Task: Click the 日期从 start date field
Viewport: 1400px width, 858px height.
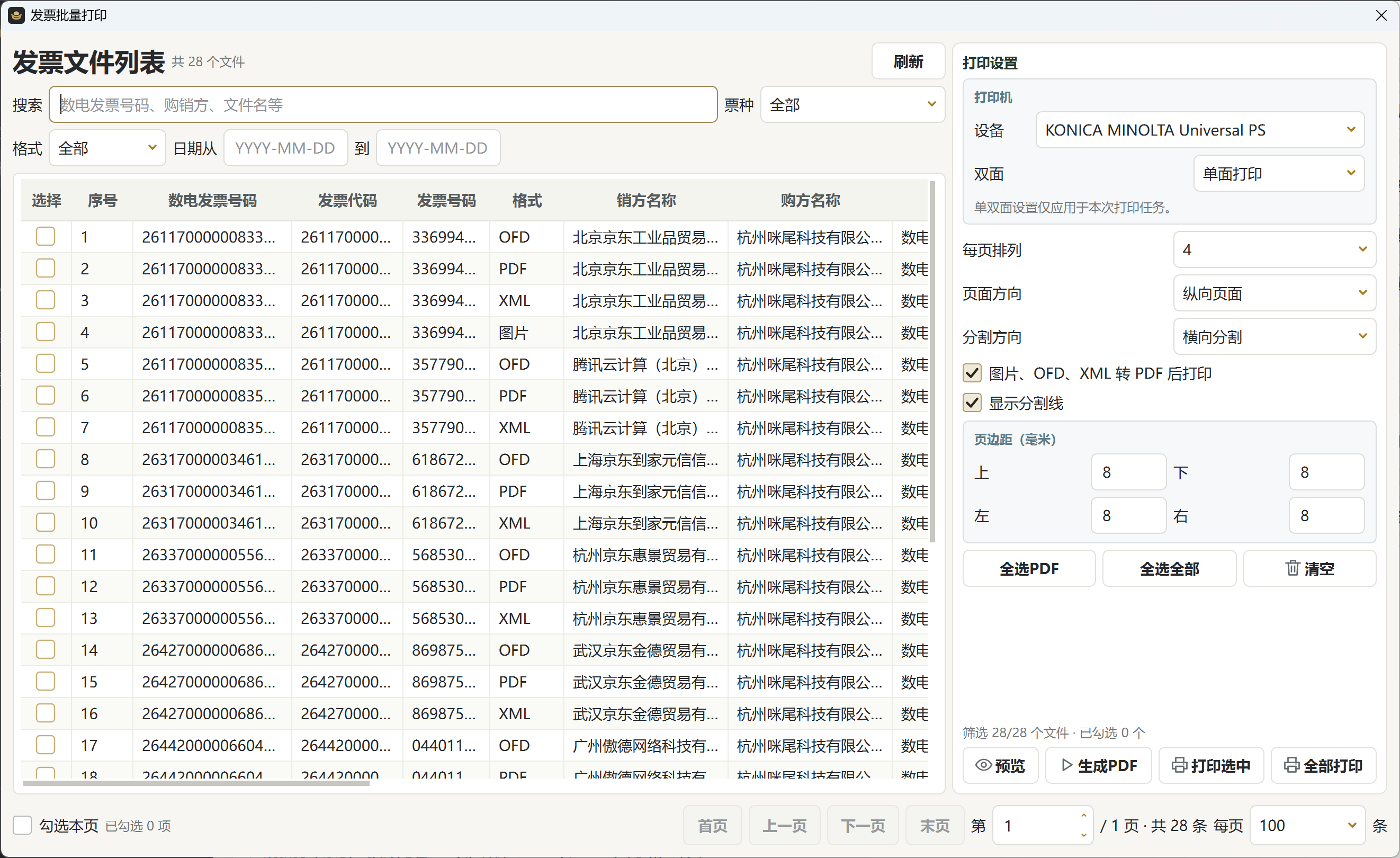Action: (285, 148)
